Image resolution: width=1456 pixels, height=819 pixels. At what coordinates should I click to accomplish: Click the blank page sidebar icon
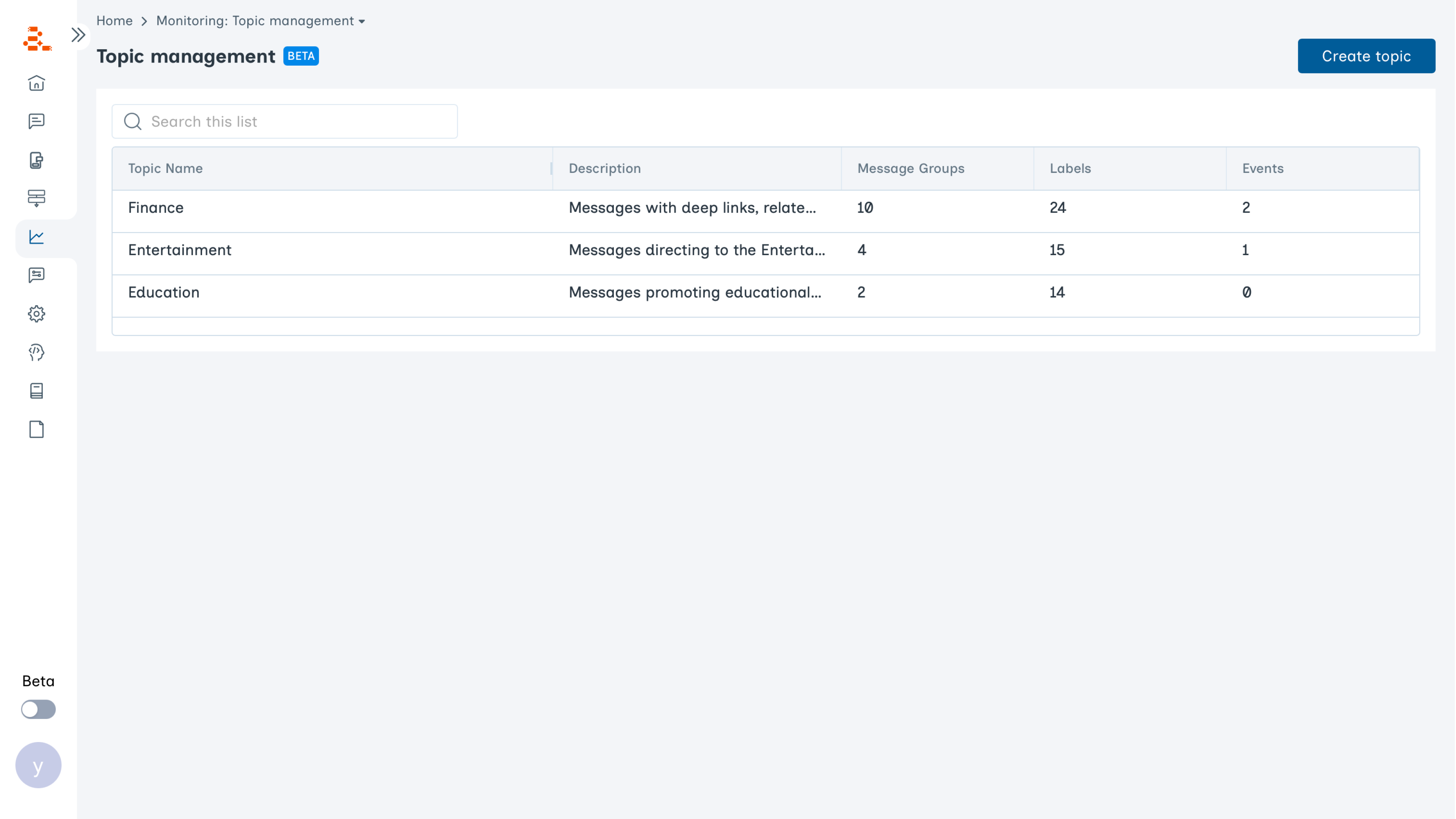click(x=37, y=430)
